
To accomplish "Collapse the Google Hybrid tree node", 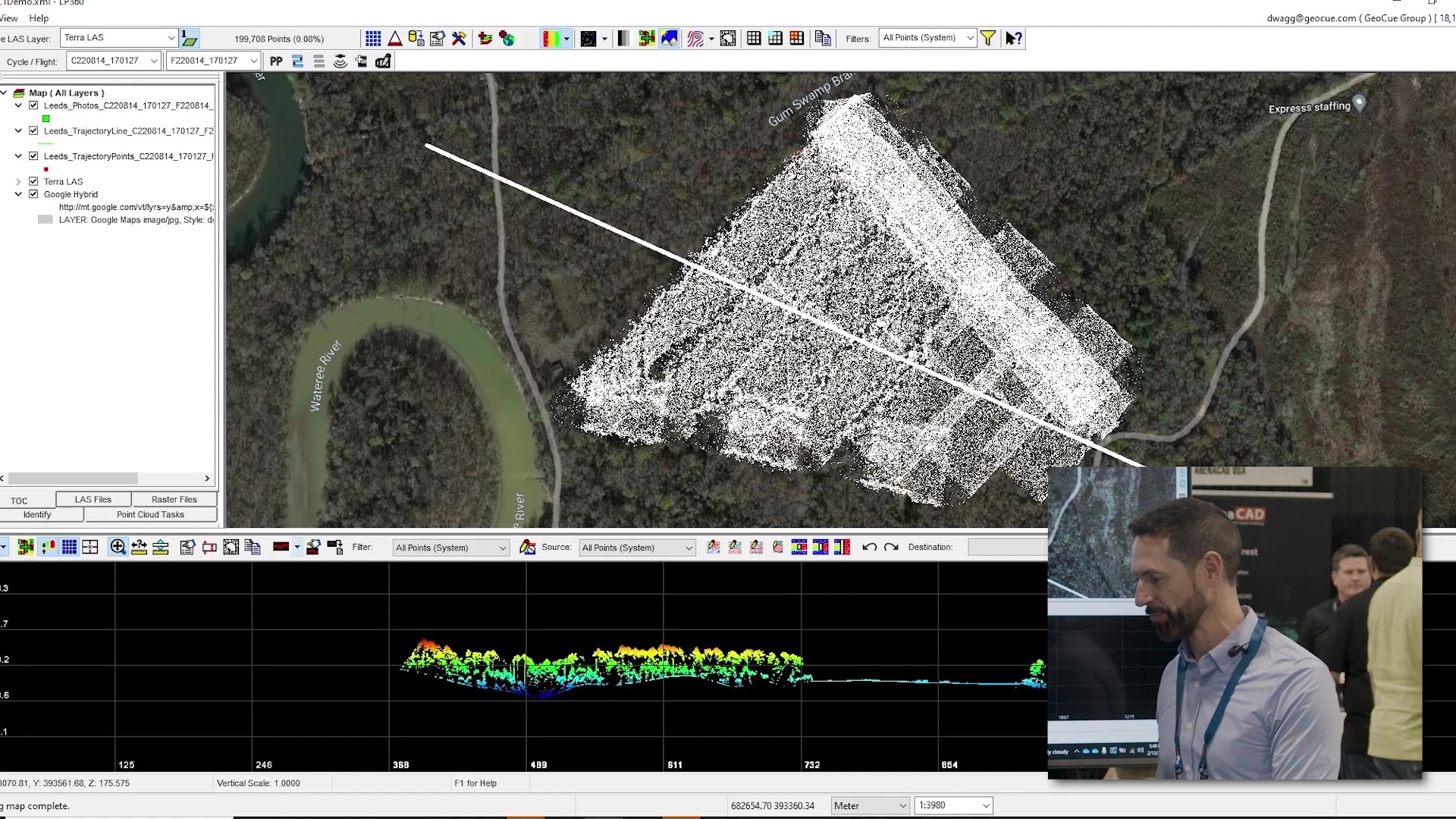I will [17, 194].
